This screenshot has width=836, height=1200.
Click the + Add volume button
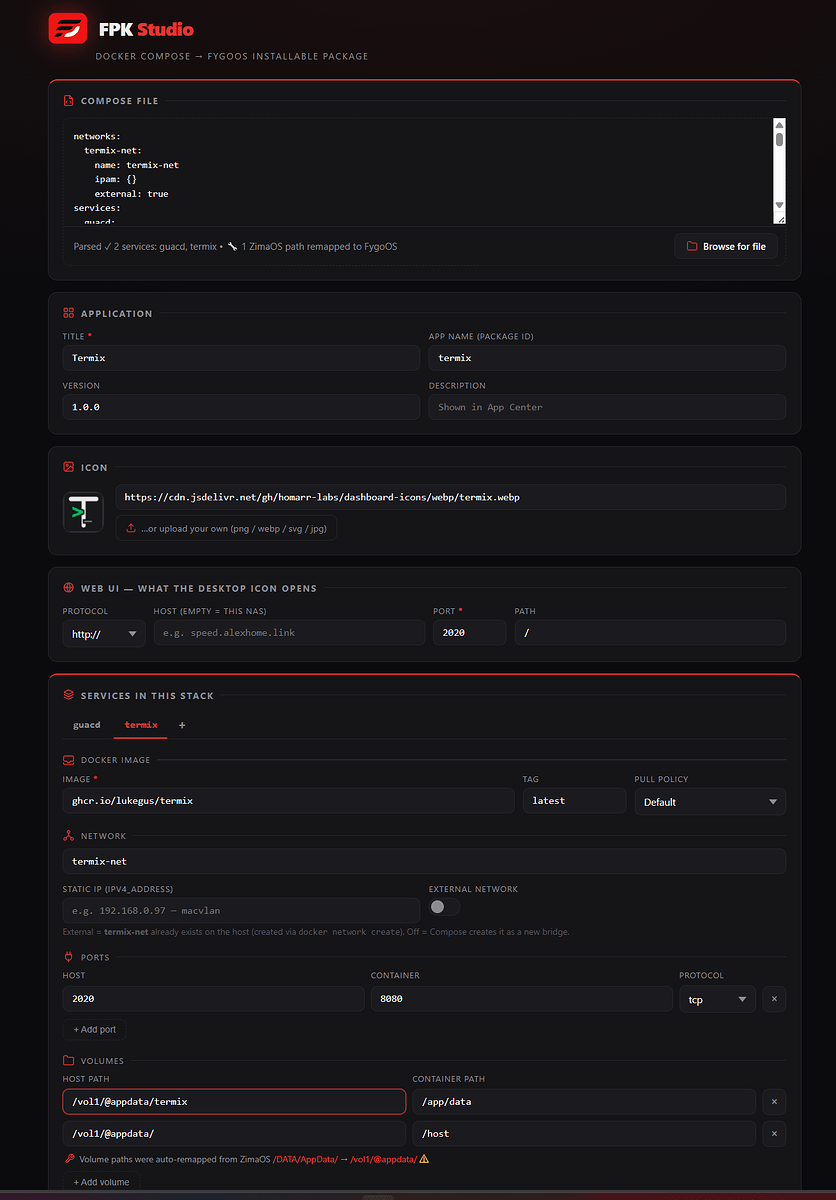coord(101,1181)
